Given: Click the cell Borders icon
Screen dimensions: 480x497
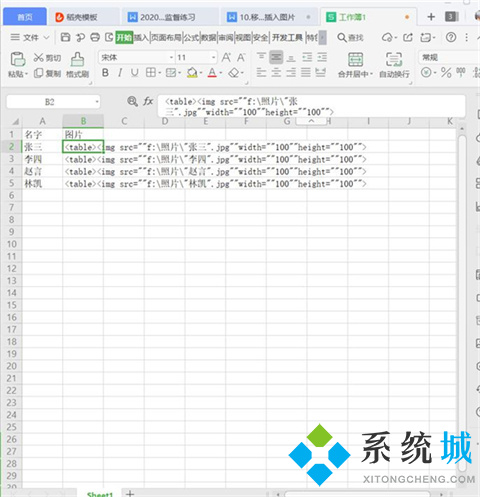Looking at the screenshot, I should [151, 72].
